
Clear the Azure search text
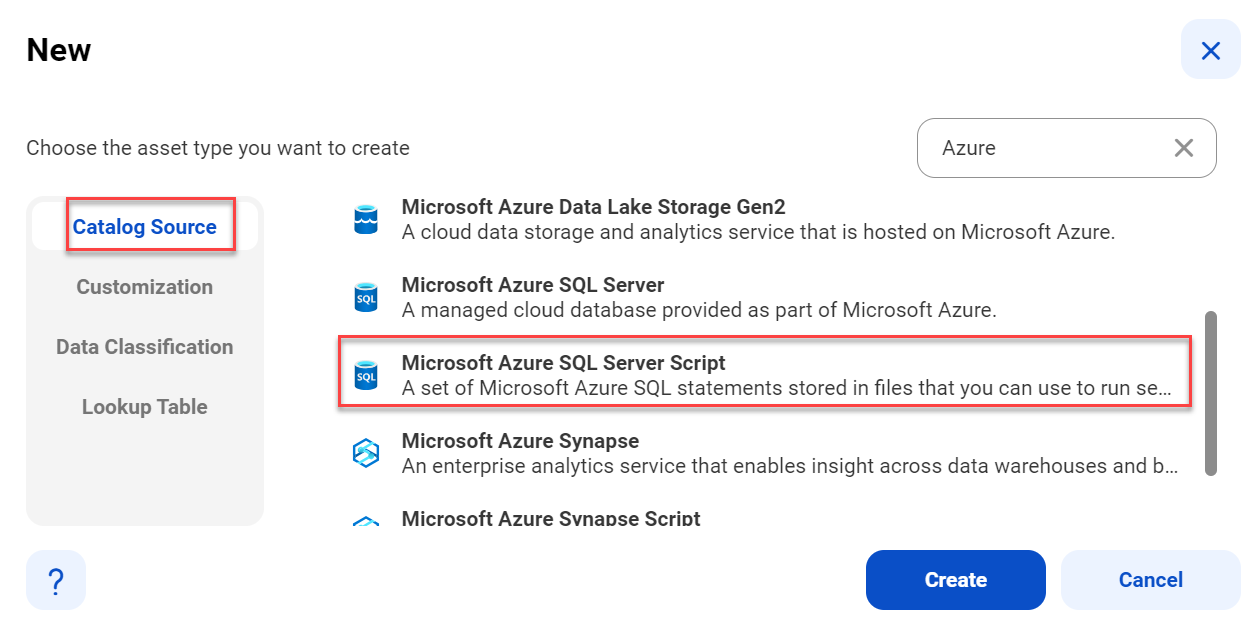point(1184,148)
